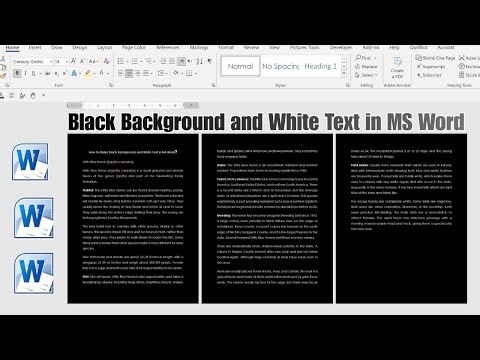Open the Review ribbon tab
This screenshot has width=480, height=360.
coord(251,48)
